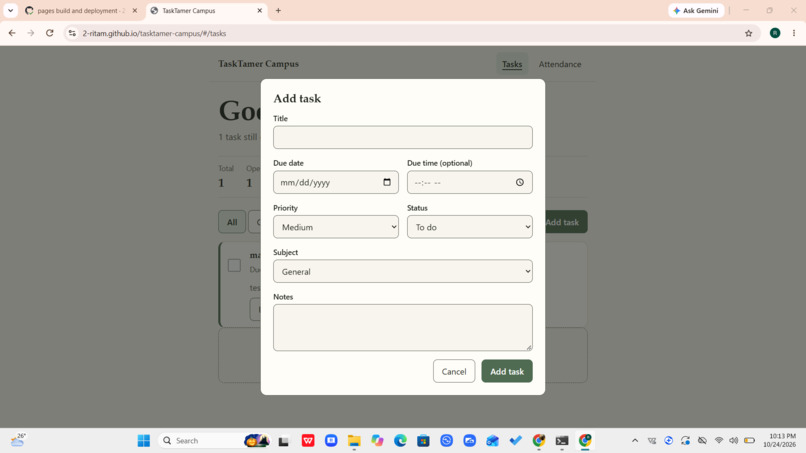Select the All filter on tasks page
The width and height of the screenshot is (806, 453).
click(x=232, y=222)
